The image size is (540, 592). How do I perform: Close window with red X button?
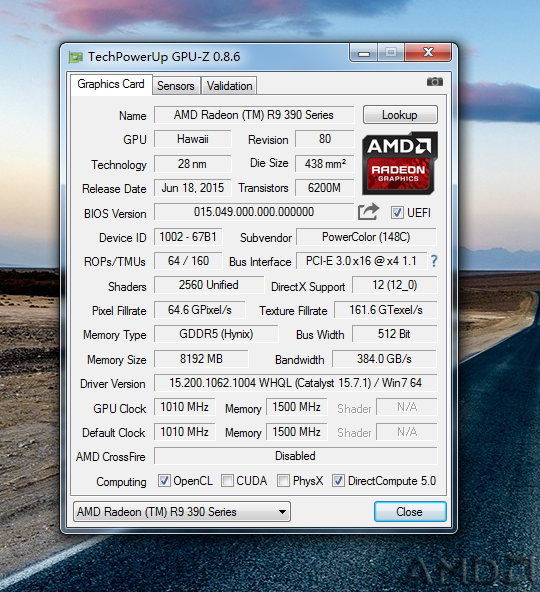pos(428,52)
